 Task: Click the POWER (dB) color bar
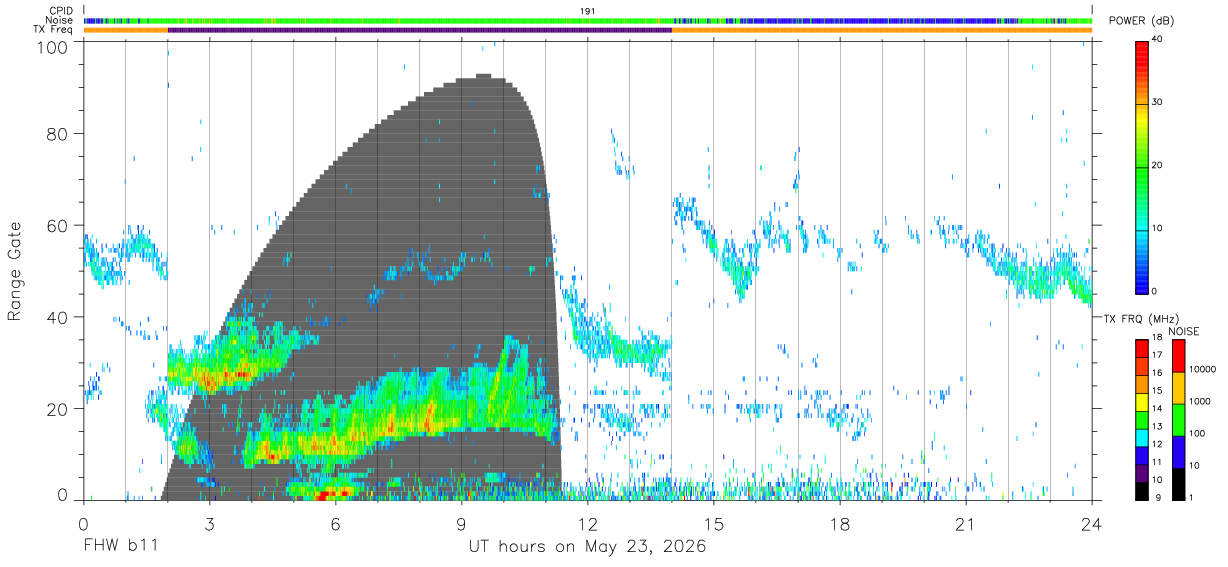pyautogui.click(x=1142, y=166)
